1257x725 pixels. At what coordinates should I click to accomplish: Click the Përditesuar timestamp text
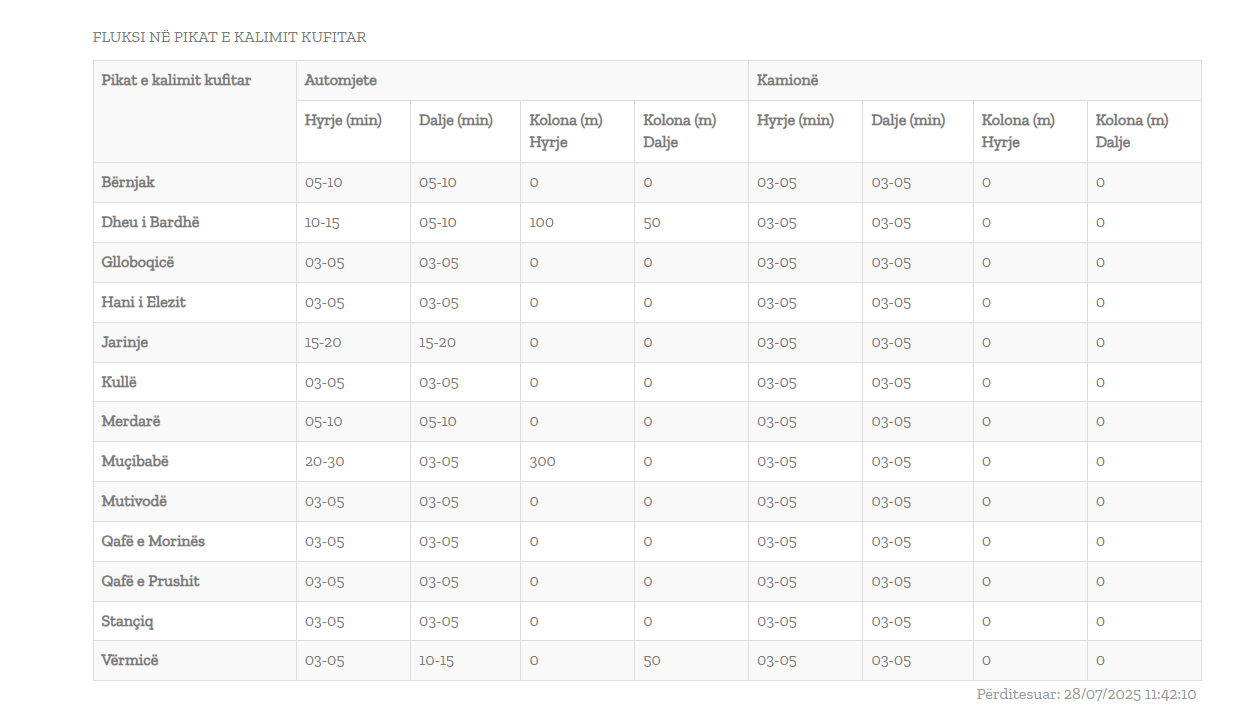1086,694
